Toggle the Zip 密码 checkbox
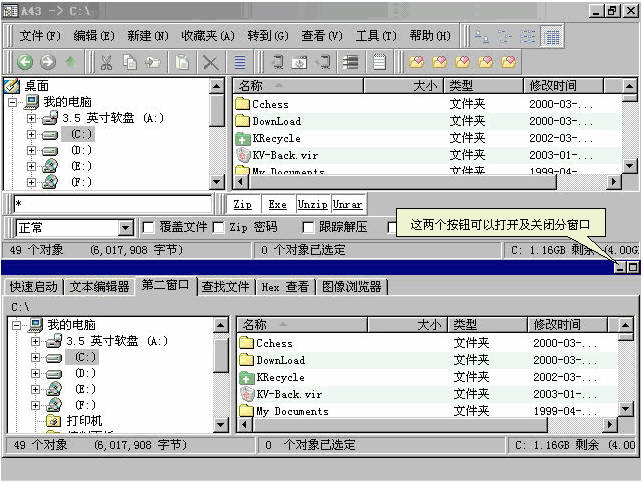This screenshot has height=483, width=643. click(219, 227)
